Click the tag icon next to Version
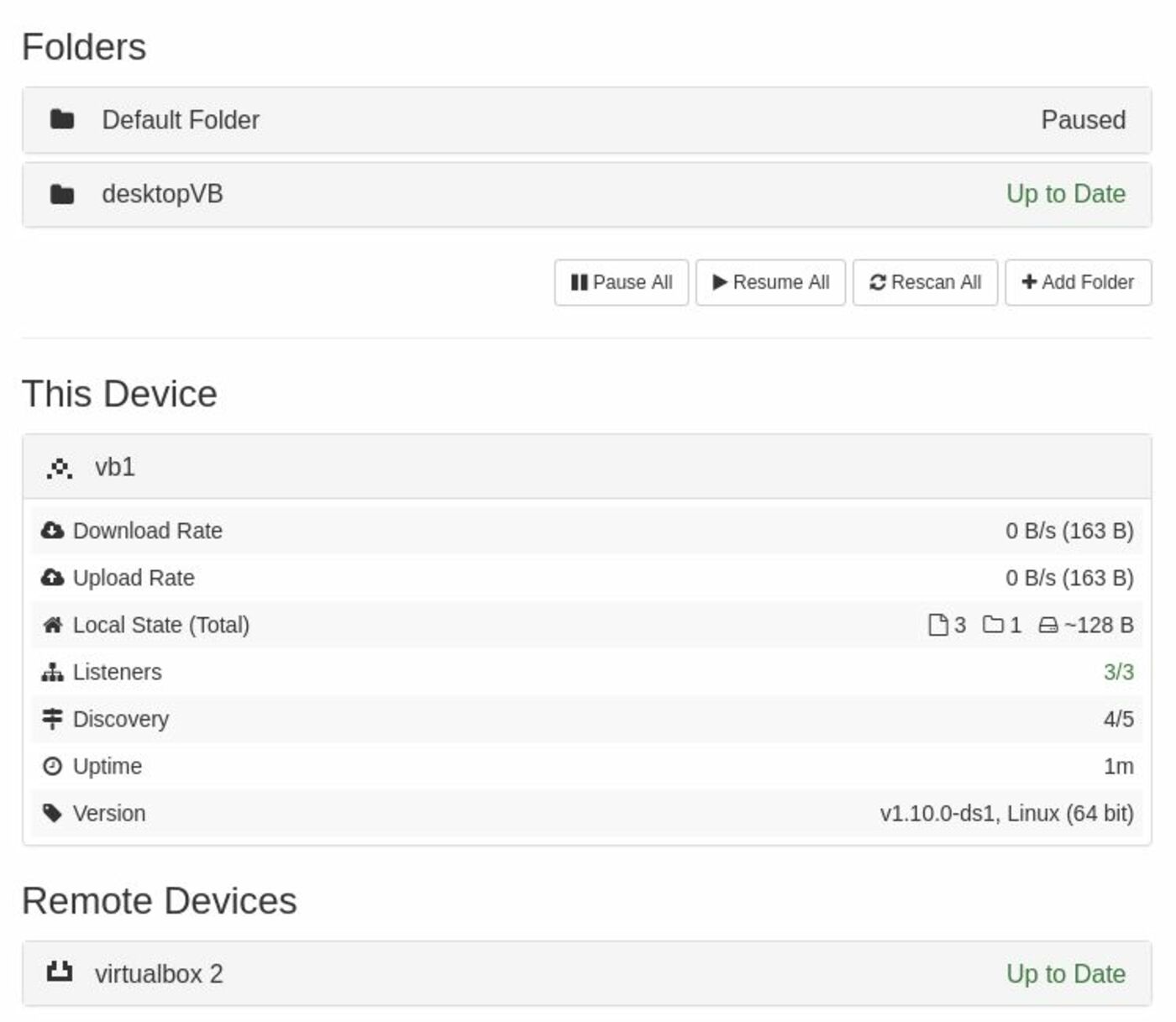The image size is (1176, 1022). point(52,812)
